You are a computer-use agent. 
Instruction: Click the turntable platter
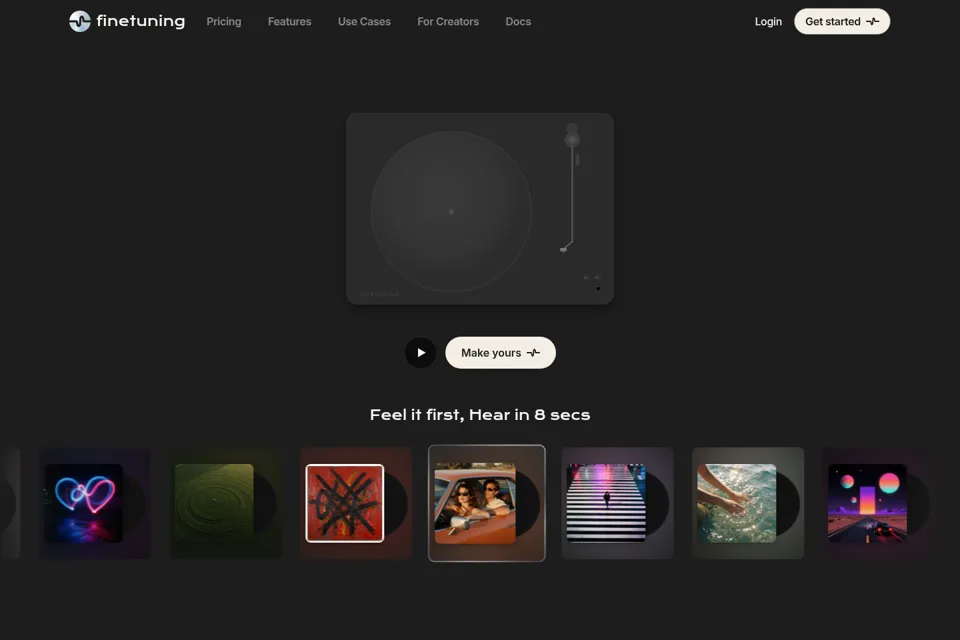(x=451, y=211)
